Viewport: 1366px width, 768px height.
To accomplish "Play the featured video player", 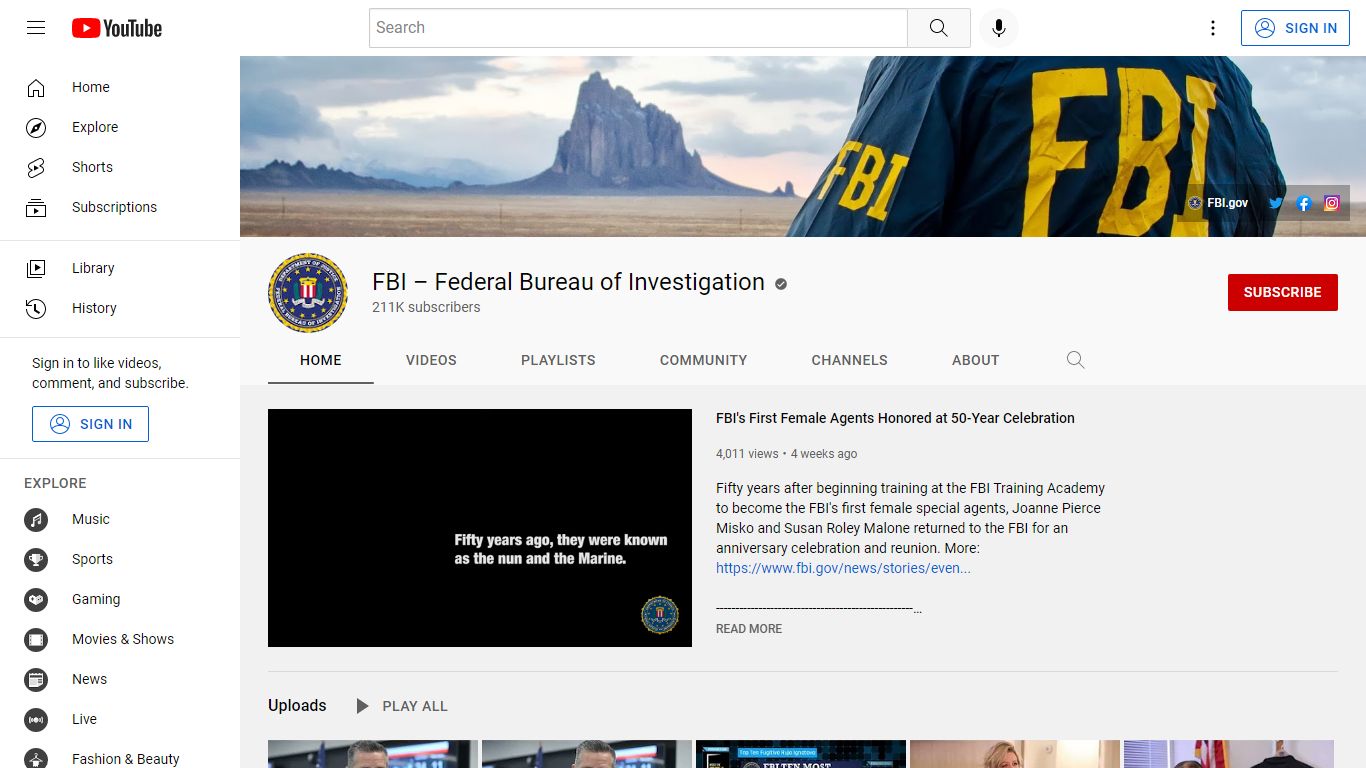I will pyautogui.click(x=480, y=528).
